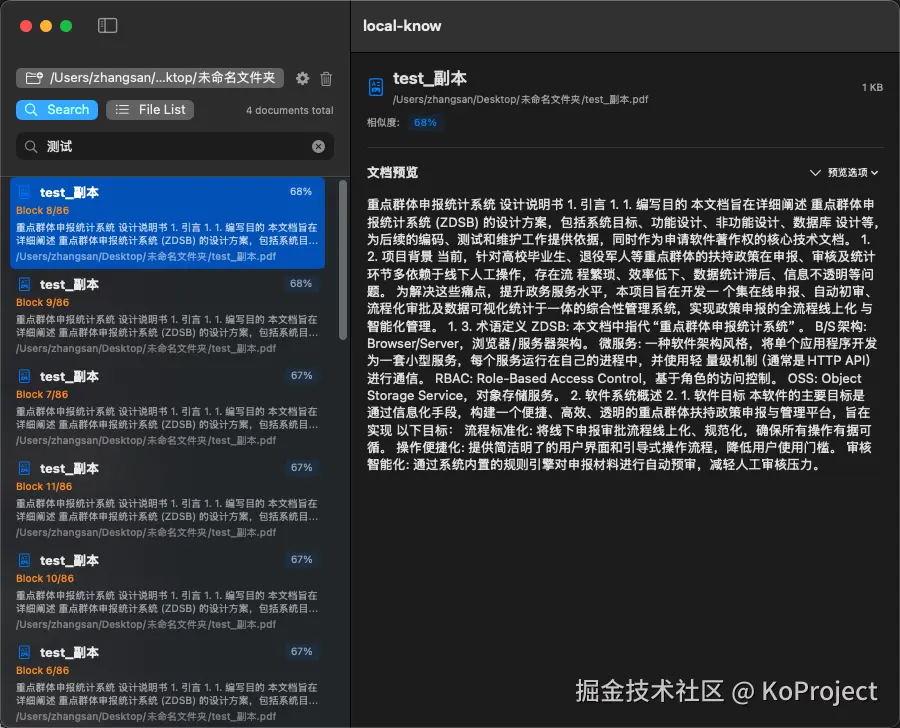Screen dimensions: 900x728
Task: Click the 4 documents total label
Action: click(291, 110)
